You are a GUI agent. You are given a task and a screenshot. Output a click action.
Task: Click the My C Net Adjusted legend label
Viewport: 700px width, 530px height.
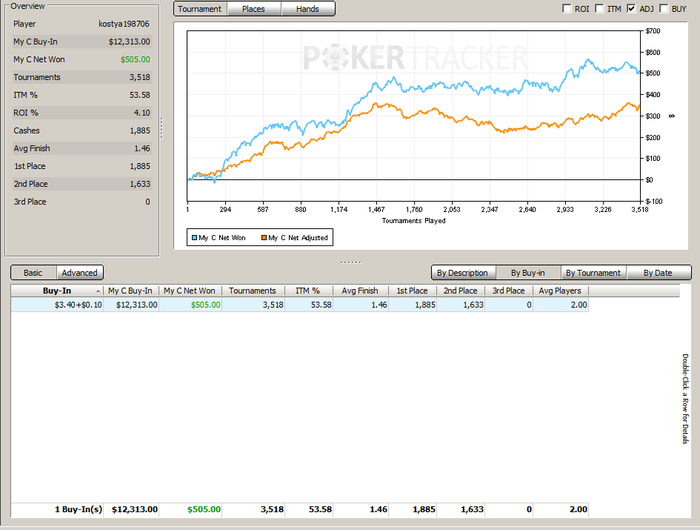(x=298, y=238)
